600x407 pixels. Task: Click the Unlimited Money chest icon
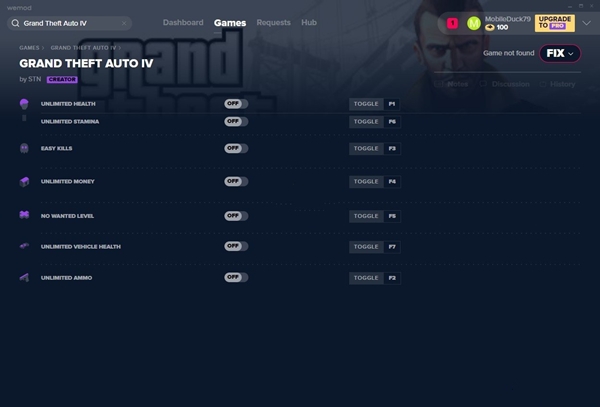[x=24, y=182]
